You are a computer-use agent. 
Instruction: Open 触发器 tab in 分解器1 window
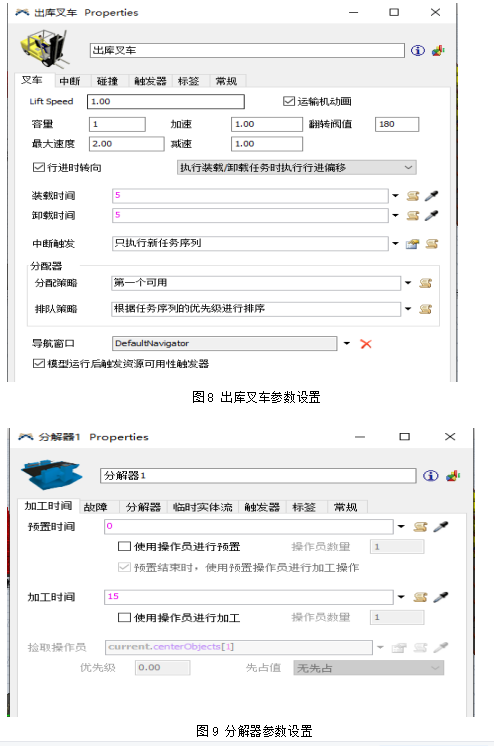262,507
